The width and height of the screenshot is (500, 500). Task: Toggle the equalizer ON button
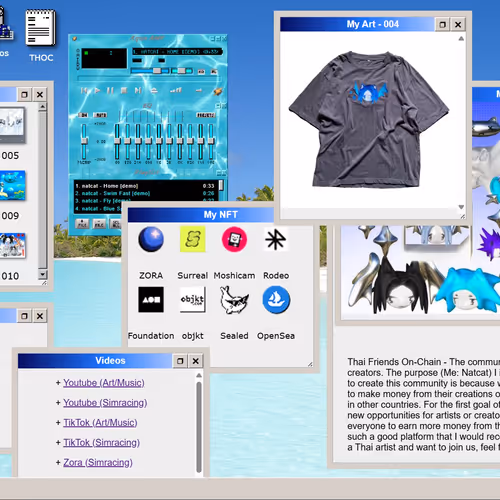(84, 115)
